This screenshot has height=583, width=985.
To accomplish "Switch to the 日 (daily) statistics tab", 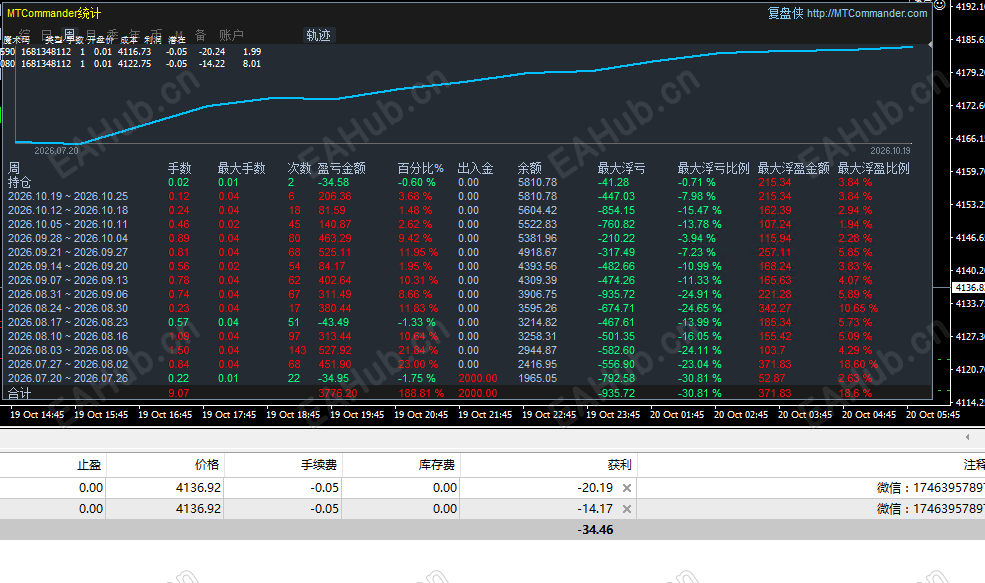I will 46,35.
